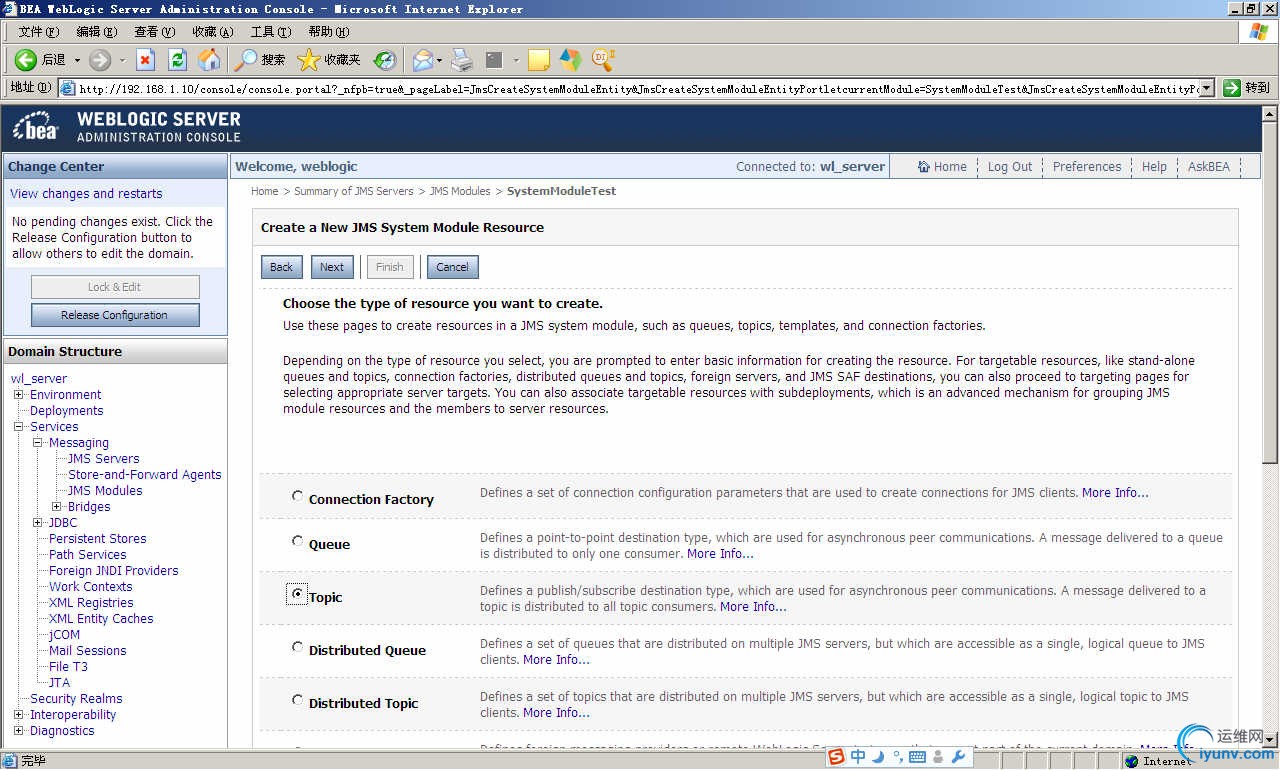Viewport: 1280px width, 770px height.
Task: Open Store-and-Forward Agents tree item
Action: pyautogui.click(x=145, y=475)
